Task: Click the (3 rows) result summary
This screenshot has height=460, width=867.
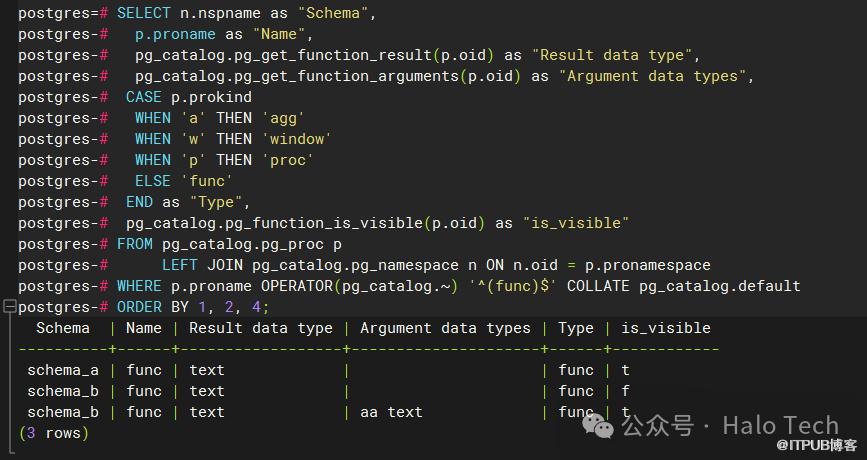Action: tap(54, 433)
